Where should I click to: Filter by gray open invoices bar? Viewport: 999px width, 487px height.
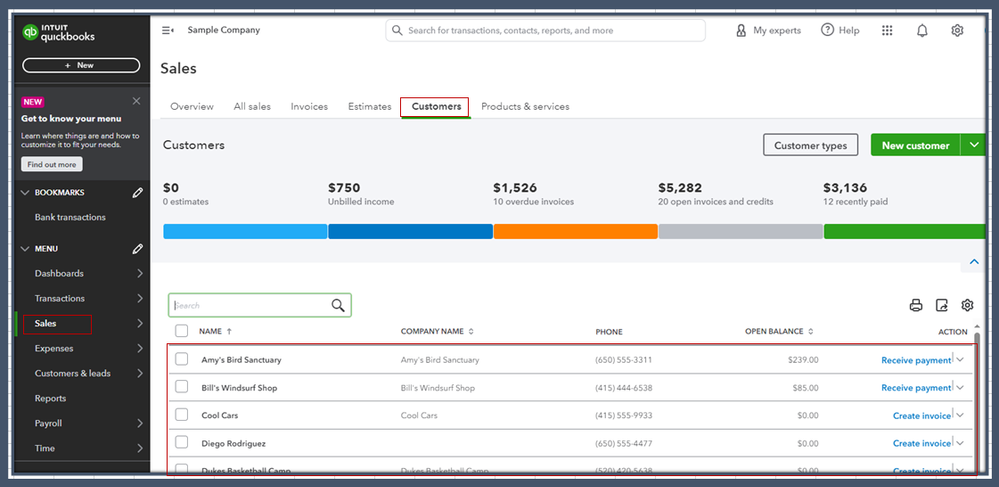(x=740, y=231)
